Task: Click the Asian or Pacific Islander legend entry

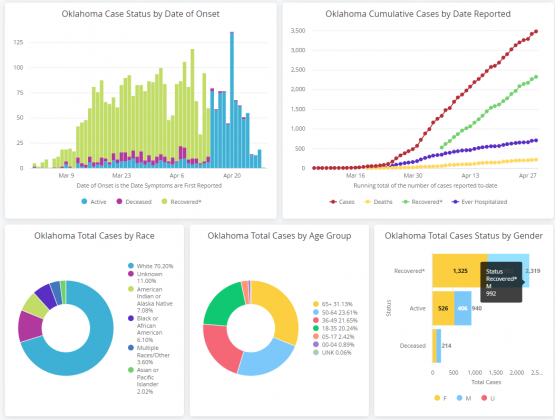Action: coord(144,381)
